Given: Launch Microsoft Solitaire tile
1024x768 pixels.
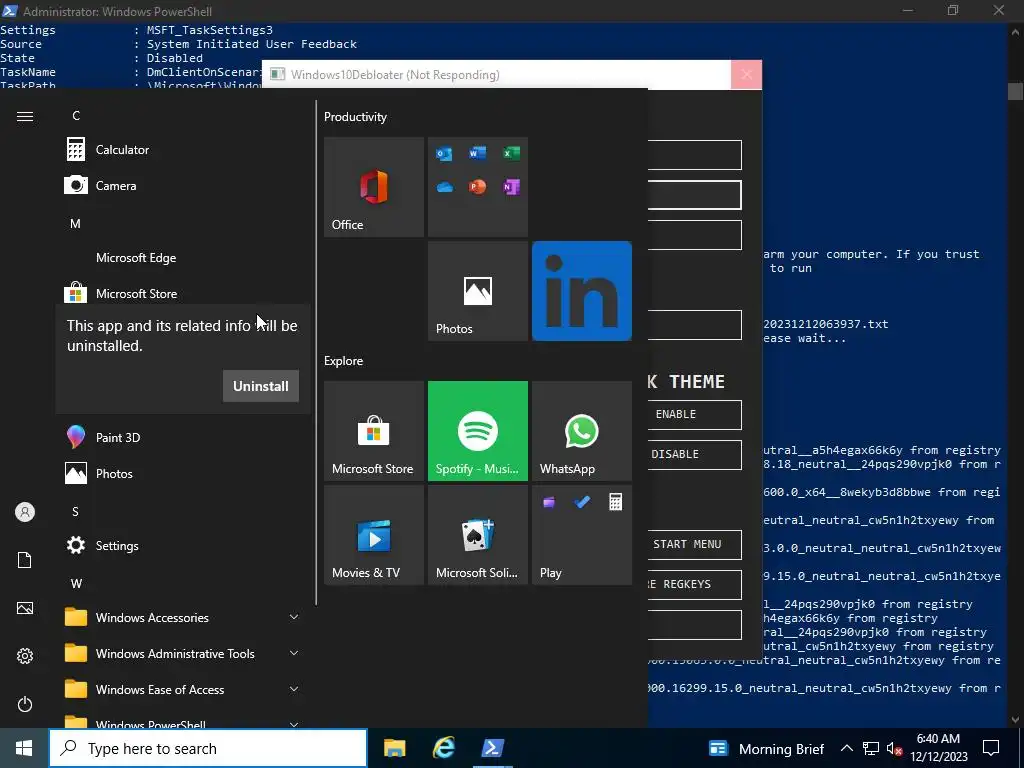Looking at the screenshot, I should [x=477, y=535].
